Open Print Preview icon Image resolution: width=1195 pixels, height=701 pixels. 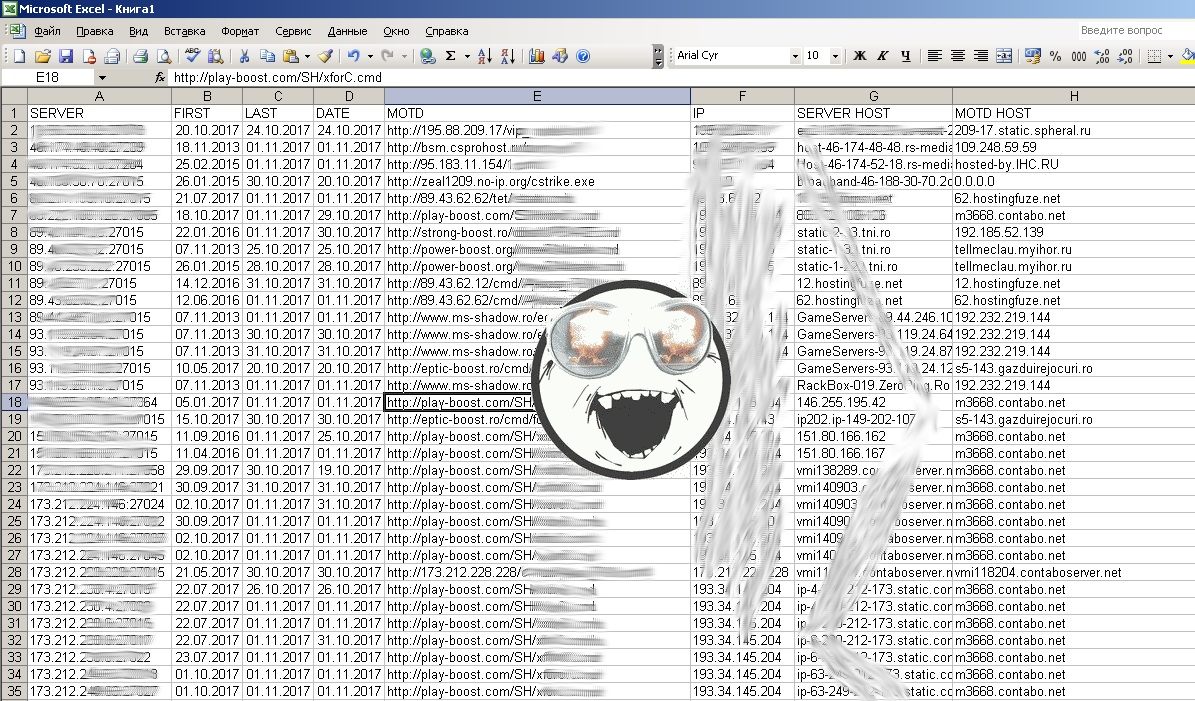[x=163, y=56]
